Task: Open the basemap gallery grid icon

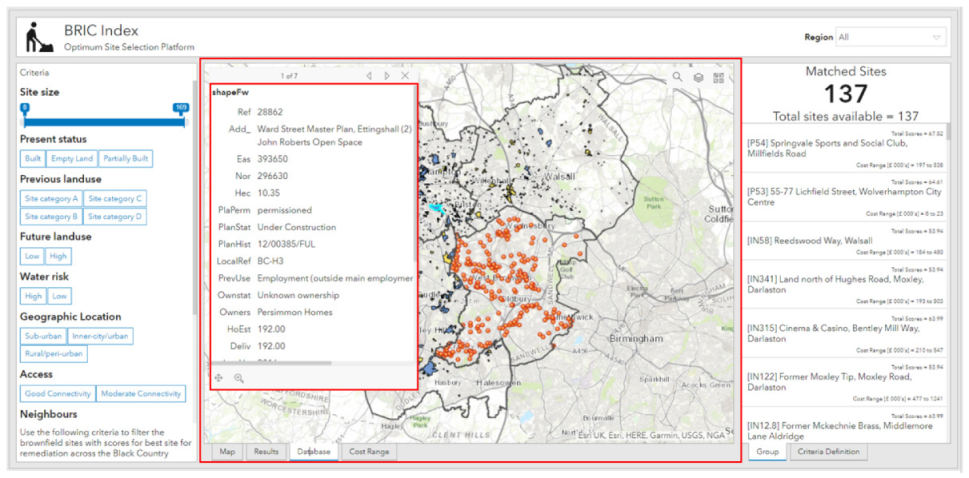Action: point(719,77)
